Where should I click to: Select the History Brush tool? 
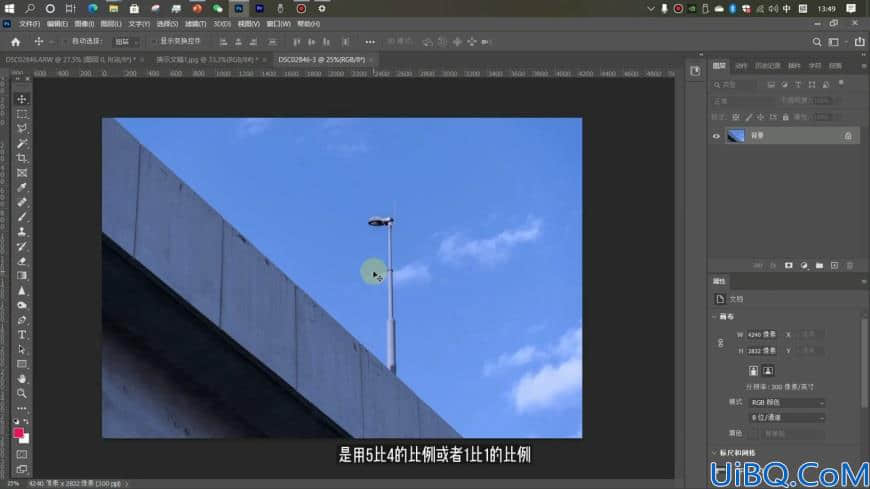click(x=22, y=246)
